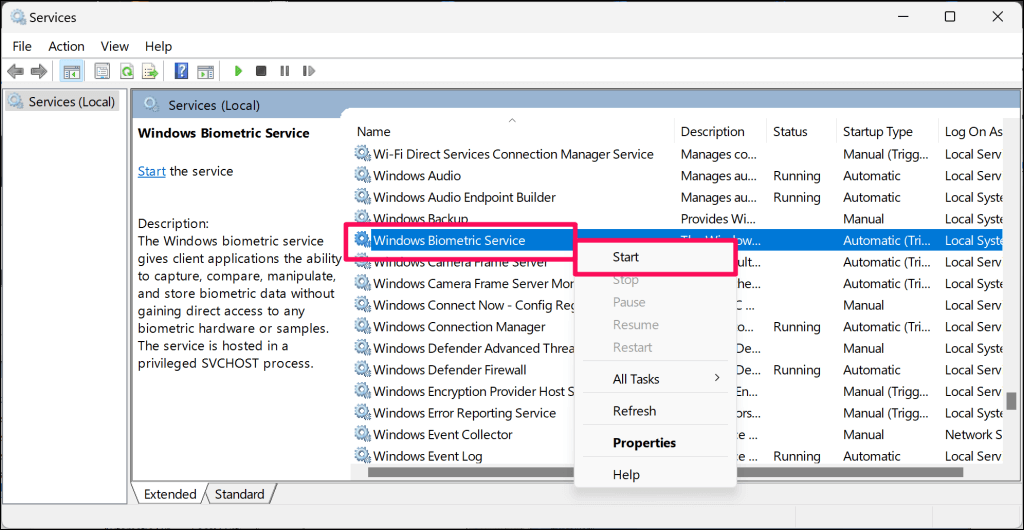Screen dimensions: 1024x530
Task: Click the Export List toolbar icon
Action: 150,71
